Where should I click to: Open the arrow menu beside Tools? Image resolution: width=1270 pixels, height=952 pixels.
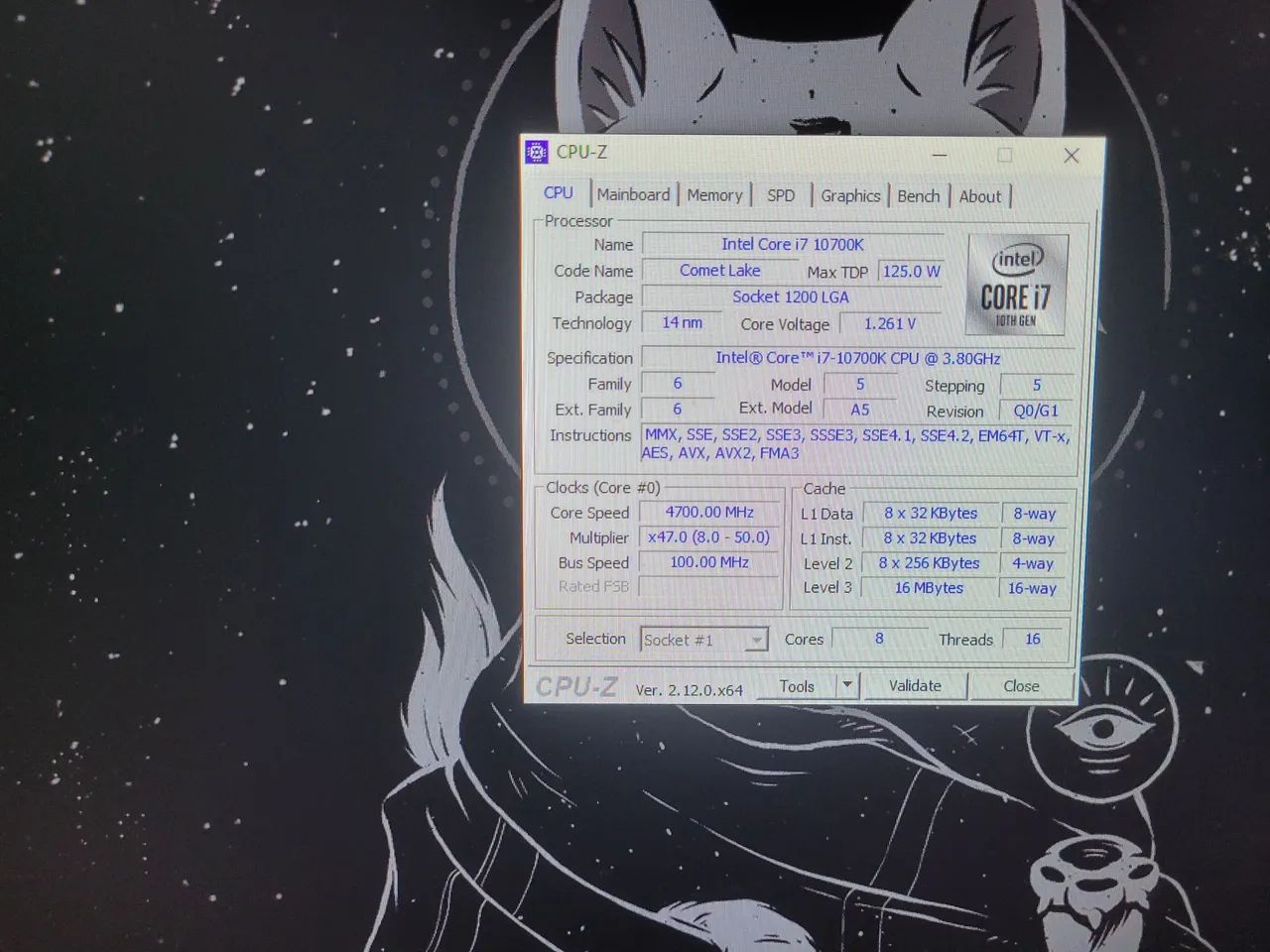point(846,685)
